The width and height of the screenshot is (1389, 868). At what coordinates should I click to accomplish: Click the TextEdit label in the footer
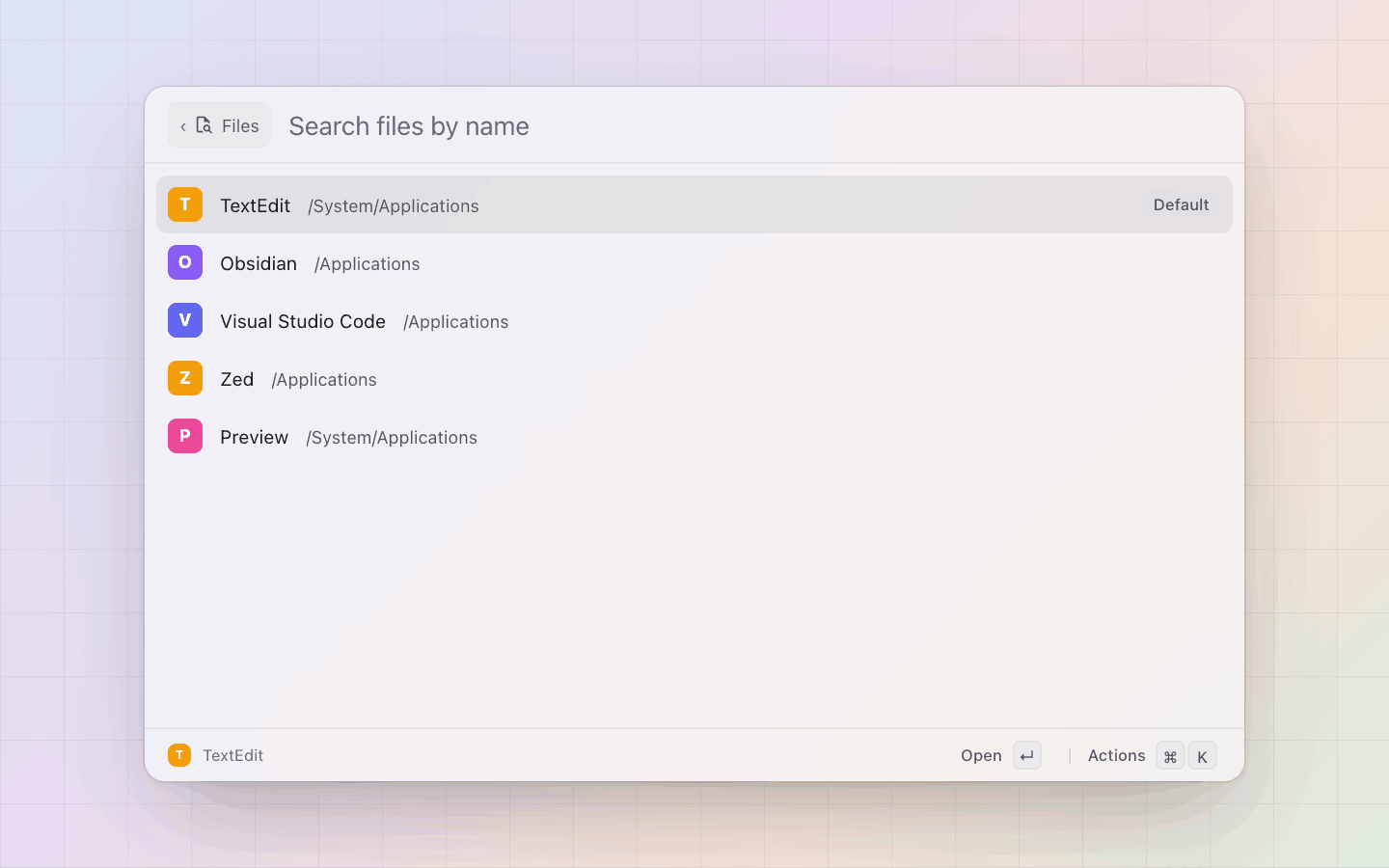pos(232,755)
